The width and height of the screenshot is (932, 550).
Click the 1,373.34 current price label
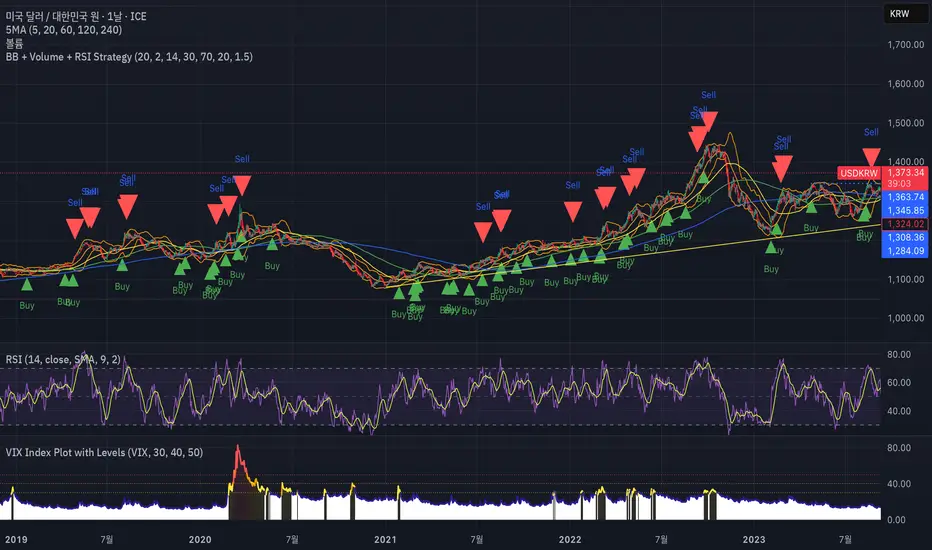point(905,172)
